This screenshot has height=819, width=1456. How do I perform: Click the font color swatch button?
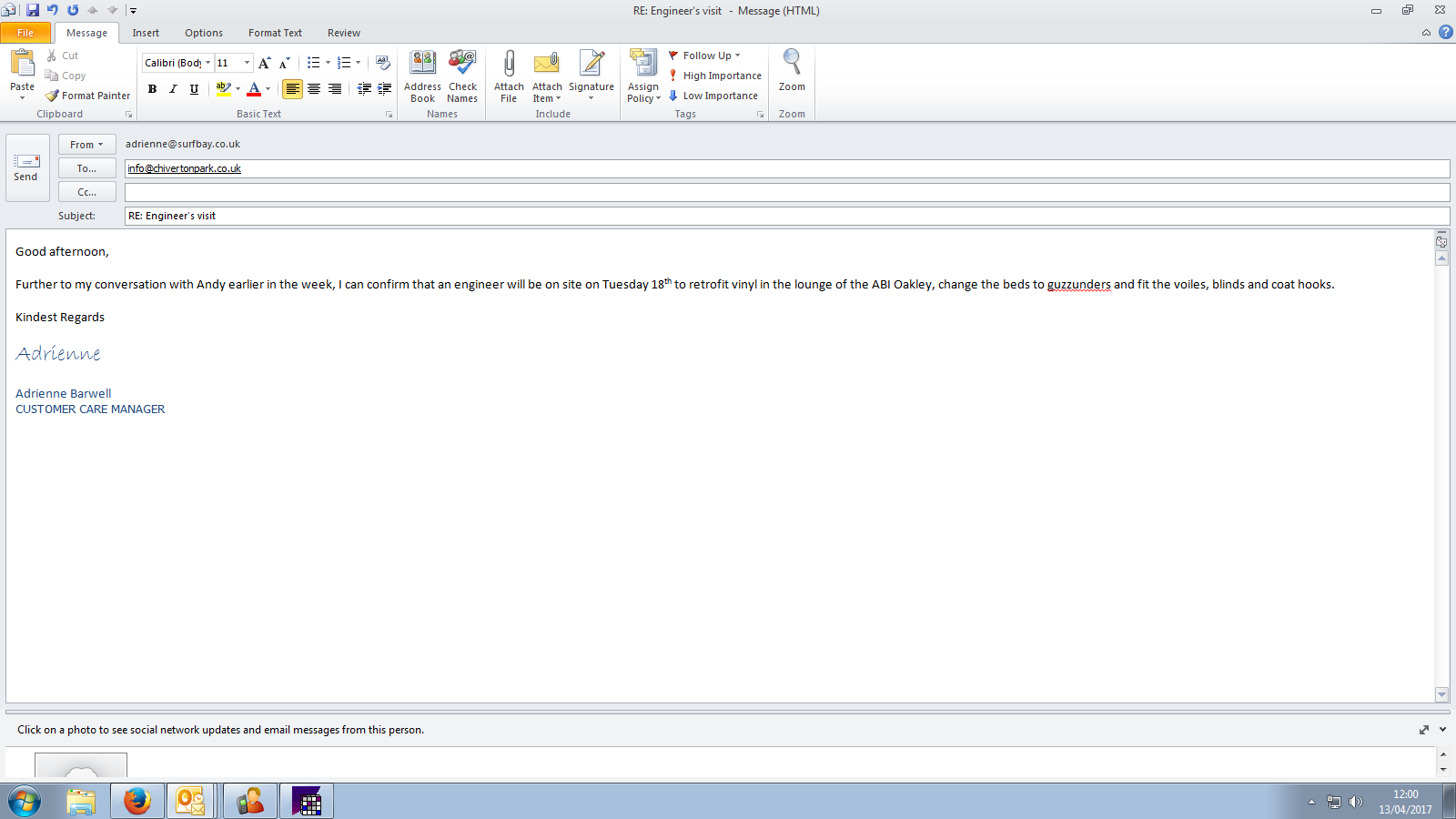254,89
